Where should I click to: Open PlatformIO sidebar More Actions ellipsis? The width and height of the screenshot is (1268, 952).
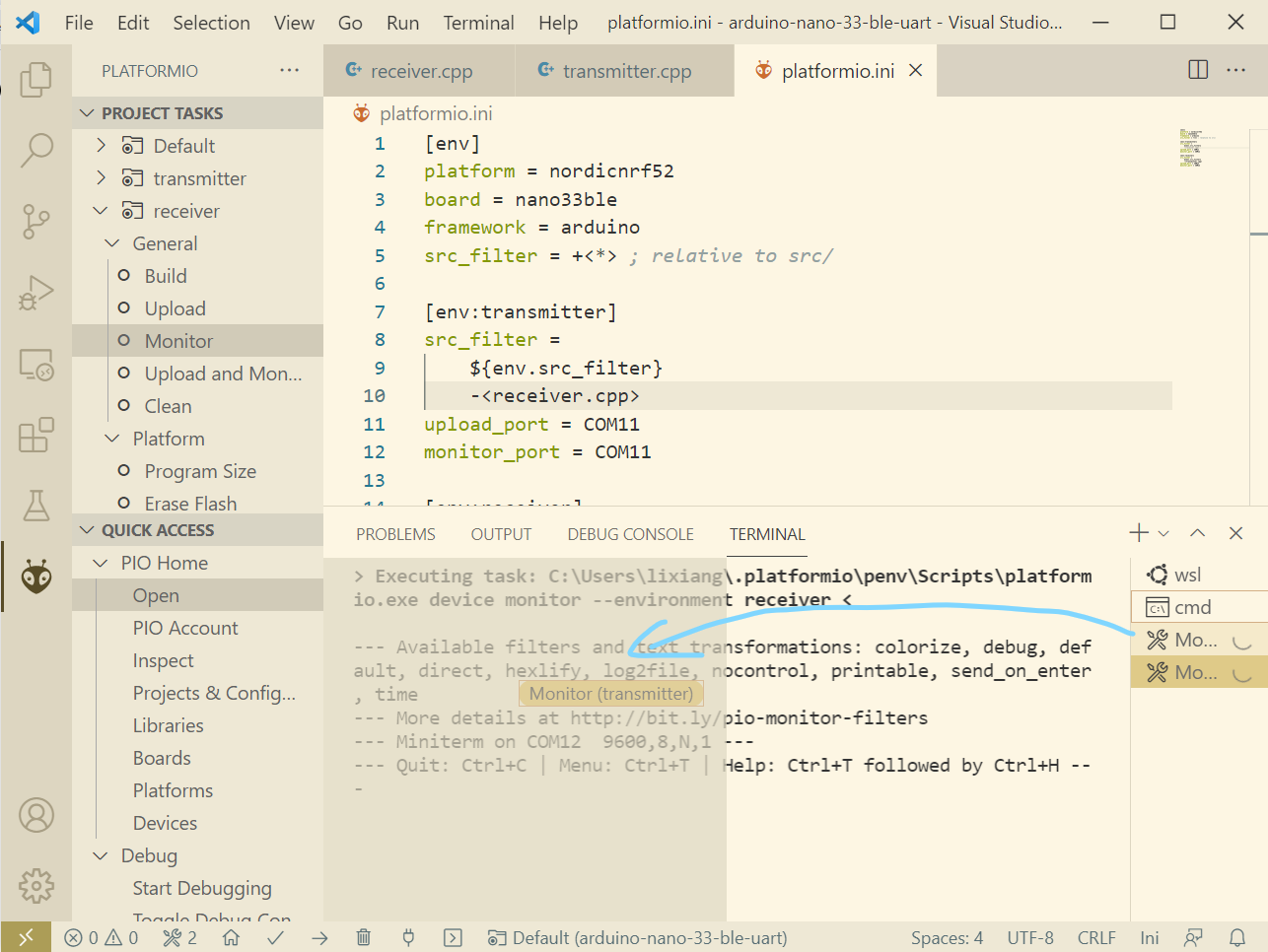click(289, 70)
